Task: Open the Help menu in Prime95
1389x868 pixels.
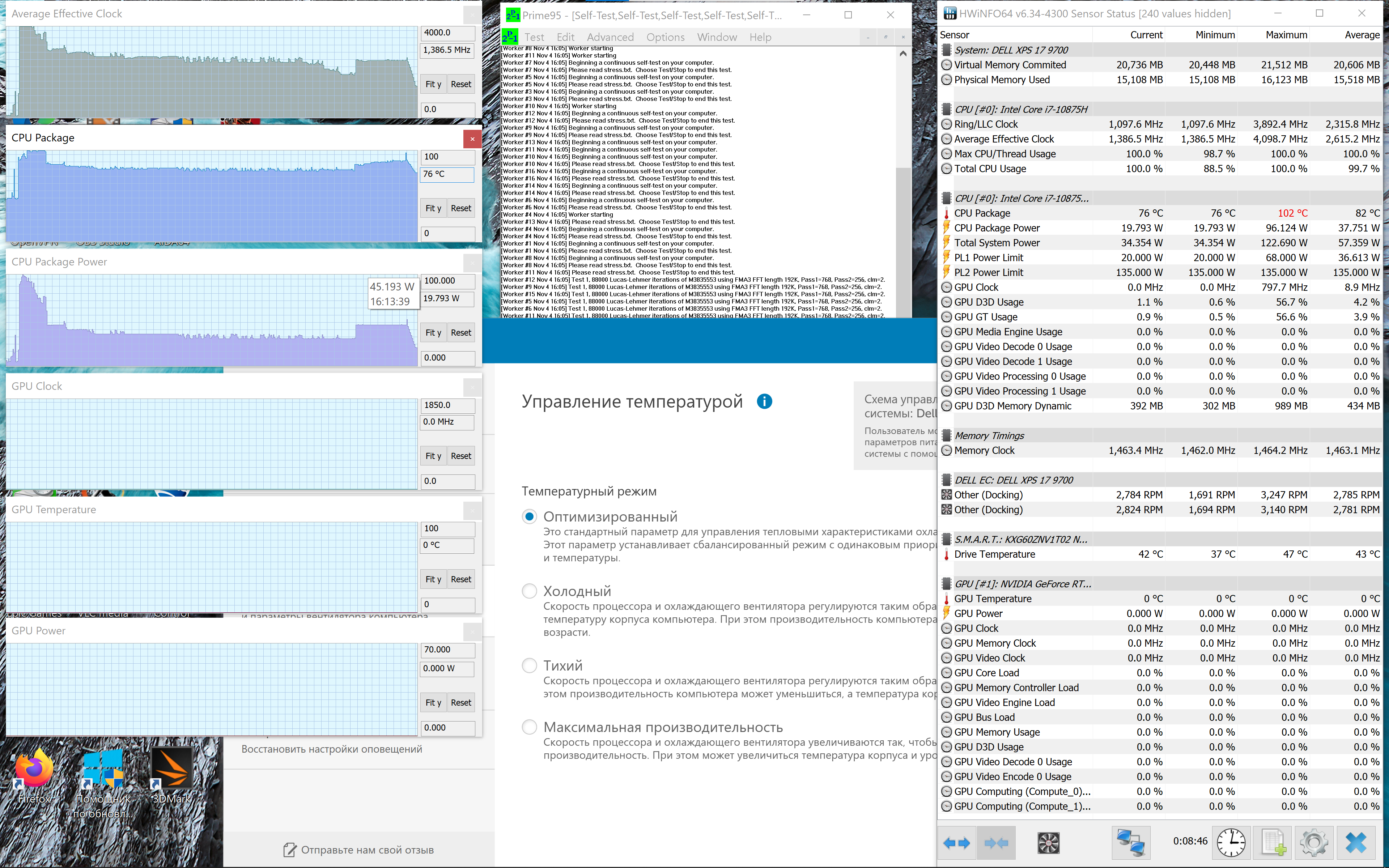Action: [760, 37]
